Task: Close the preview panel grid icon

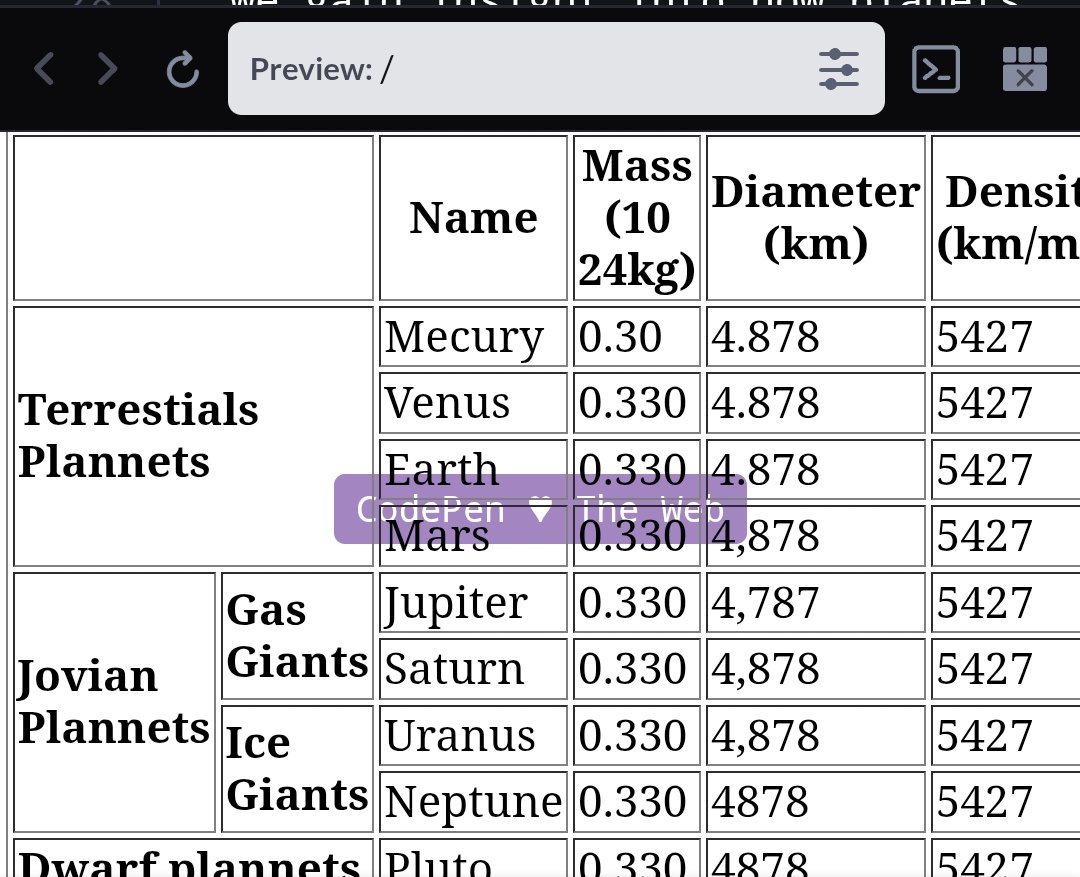Action: point(1024,69)
